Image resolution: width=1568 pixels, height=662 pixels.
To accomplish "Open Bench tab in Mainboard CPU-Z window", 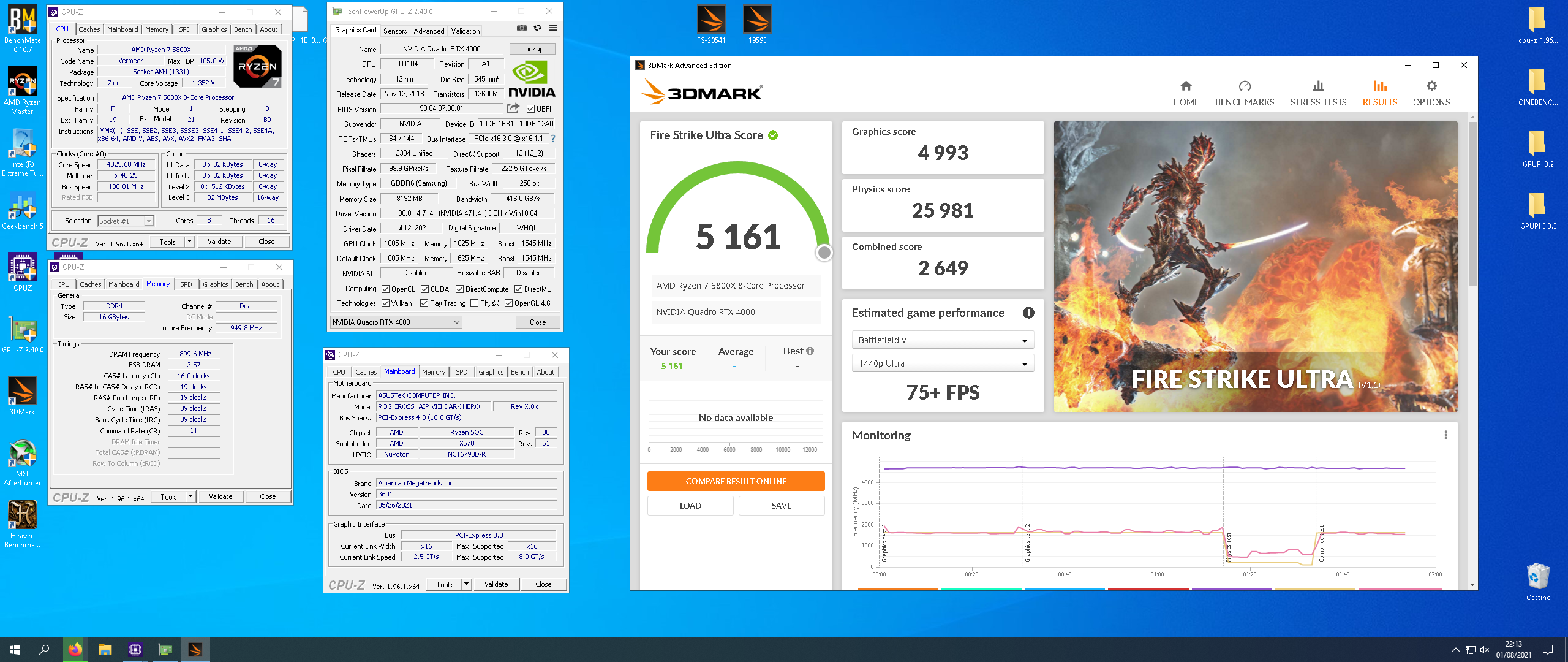I will 519,371.
